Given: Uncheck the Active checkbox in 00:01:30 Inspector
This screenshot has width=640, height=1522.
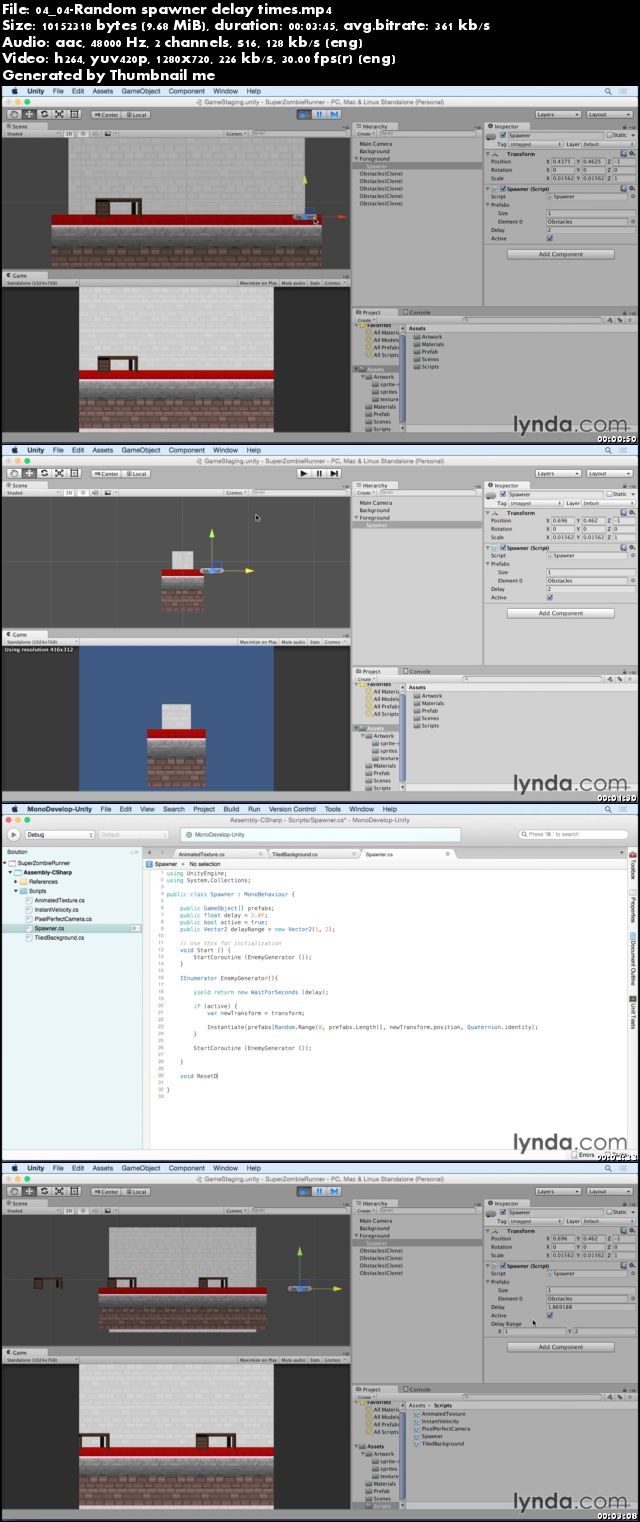Looking at the screenshot, I should 549,598.
